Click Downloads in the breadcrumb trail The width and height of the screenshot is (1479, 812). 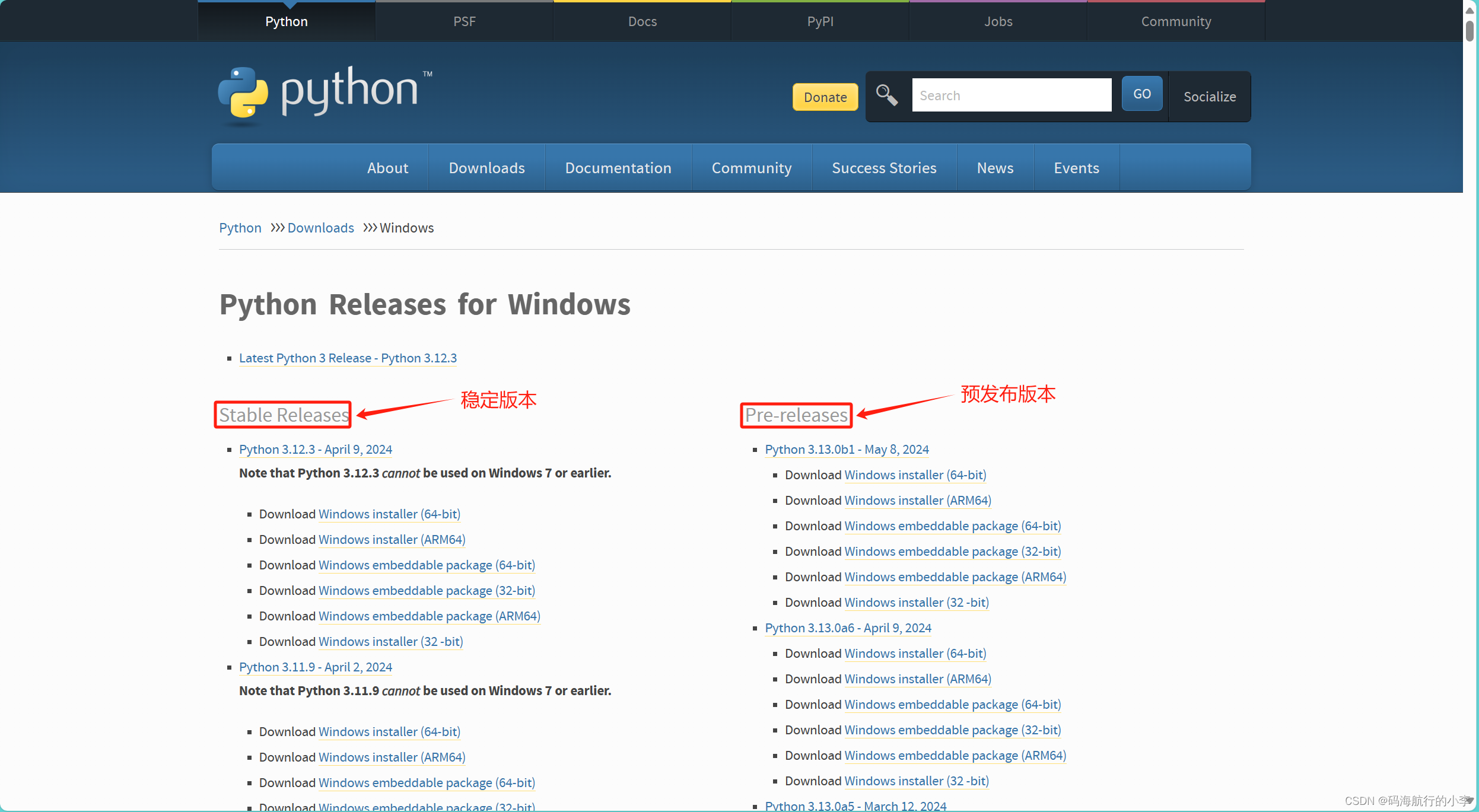(320, 228)
